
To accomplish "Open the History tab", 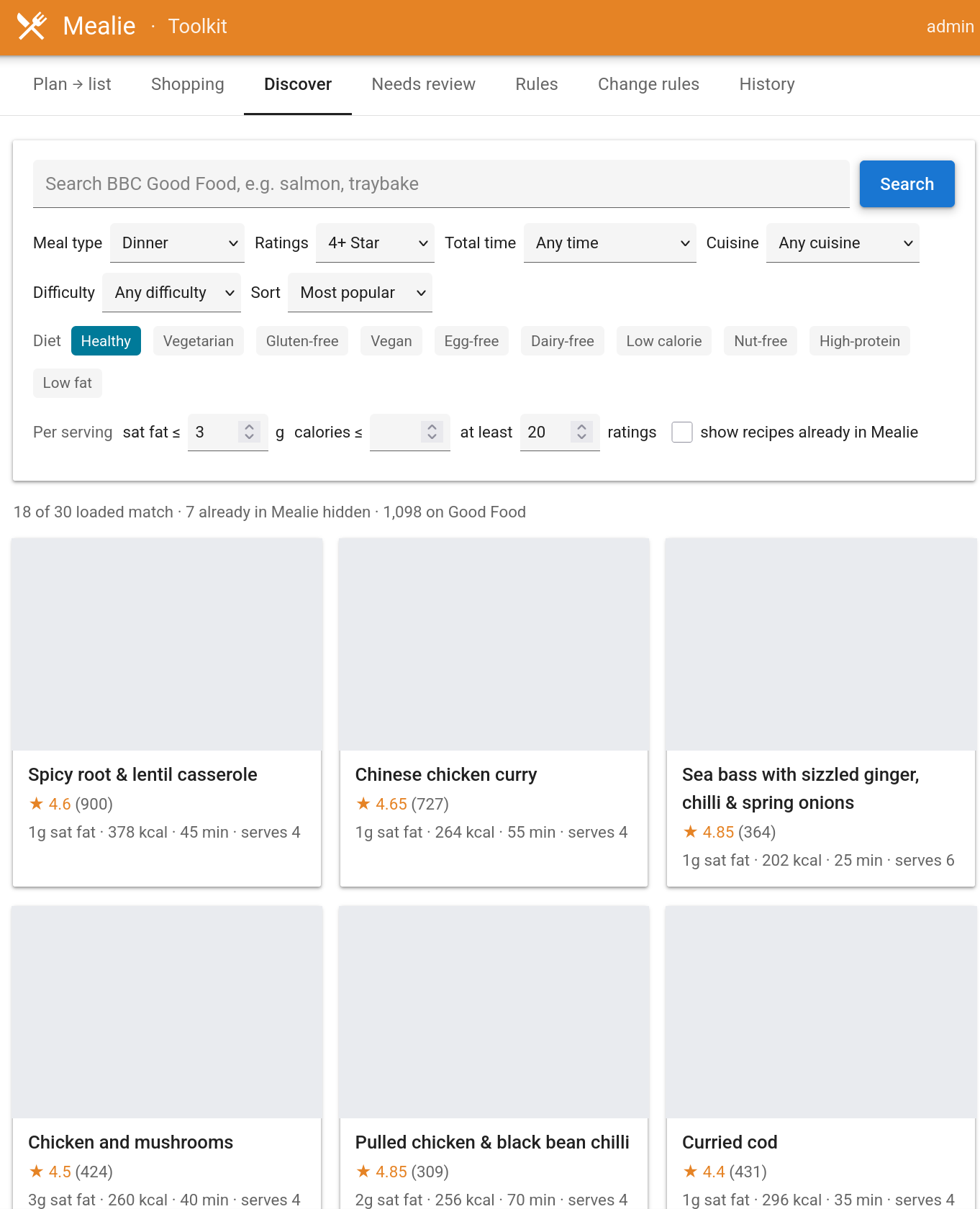I will [767, 84].
